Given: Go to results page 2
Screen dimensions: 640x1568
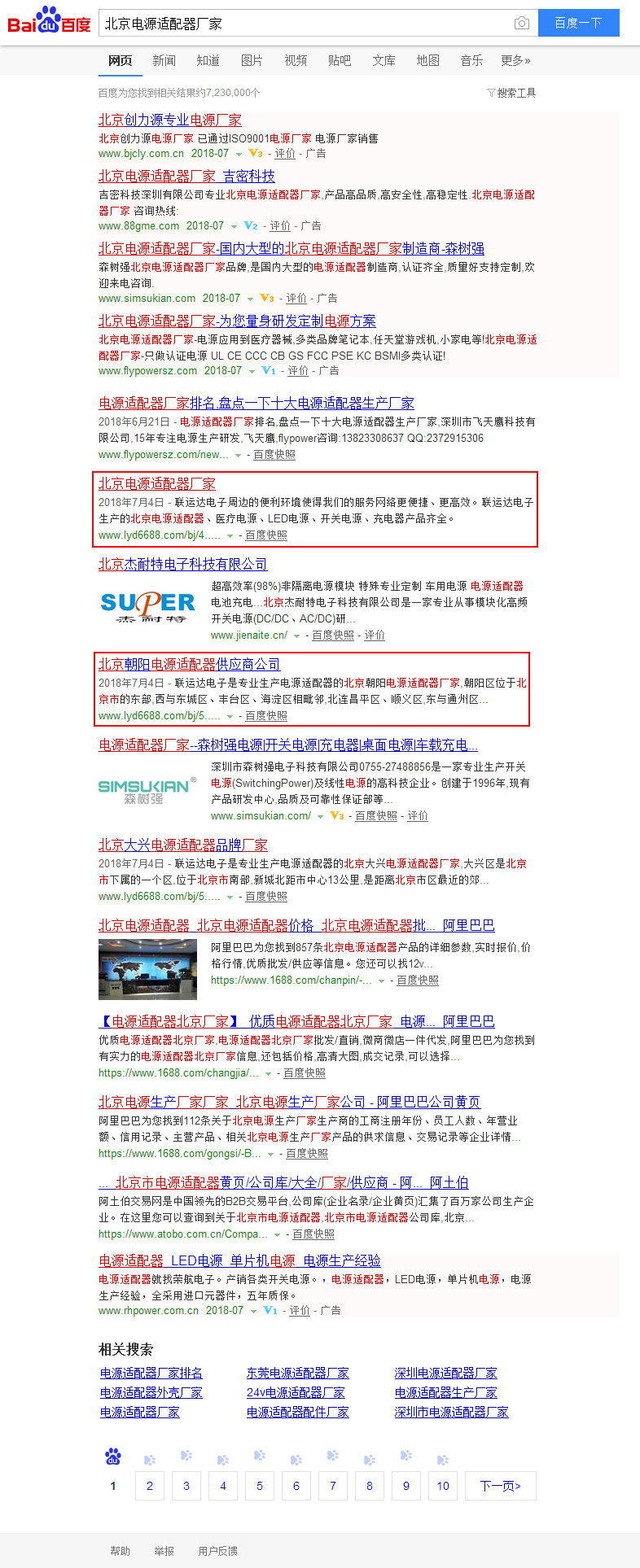Looking at the screenshot, I should pos(150,1486).
